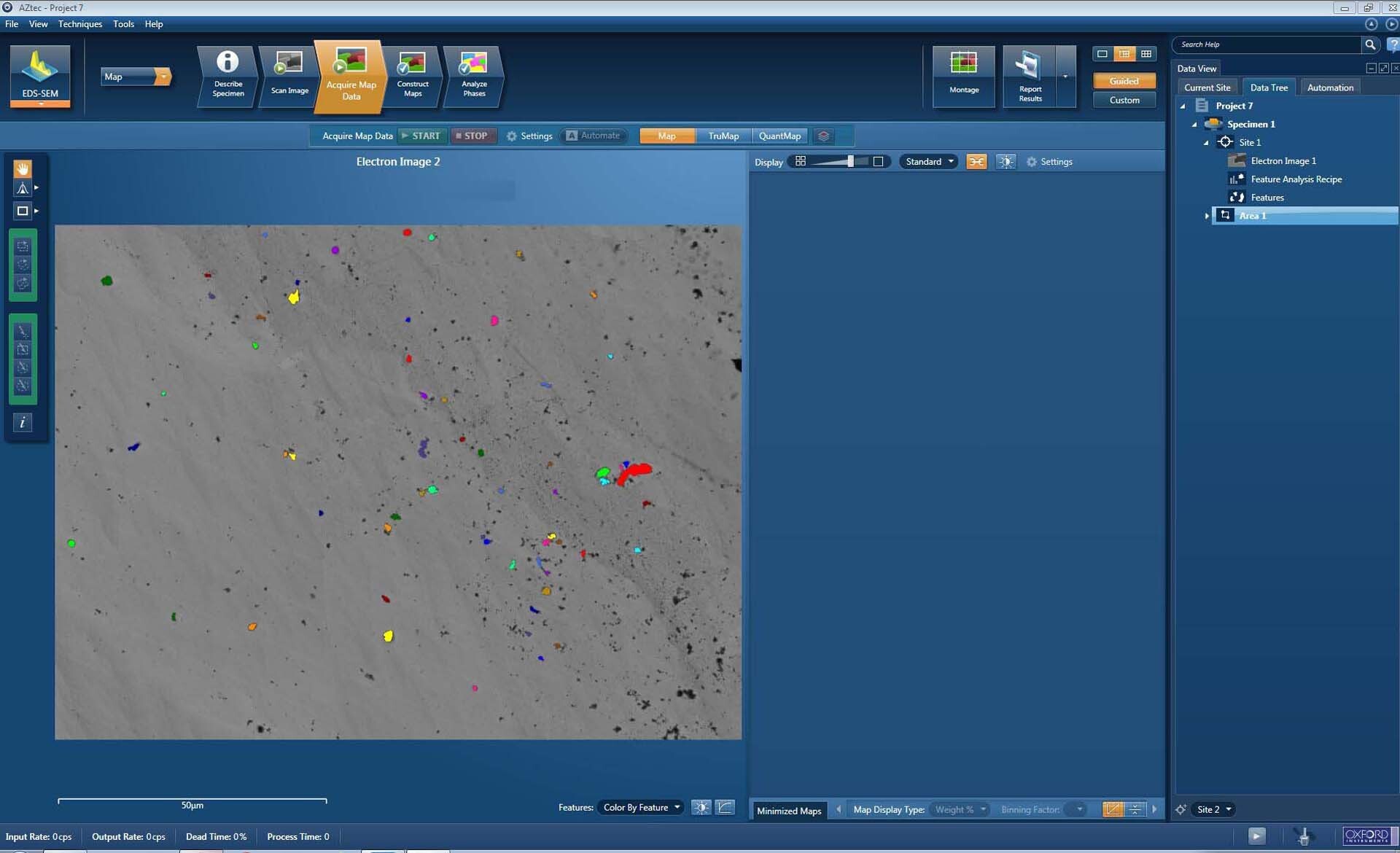
Task: Click the detector control icon in status bar
Action: [1304, 836]
